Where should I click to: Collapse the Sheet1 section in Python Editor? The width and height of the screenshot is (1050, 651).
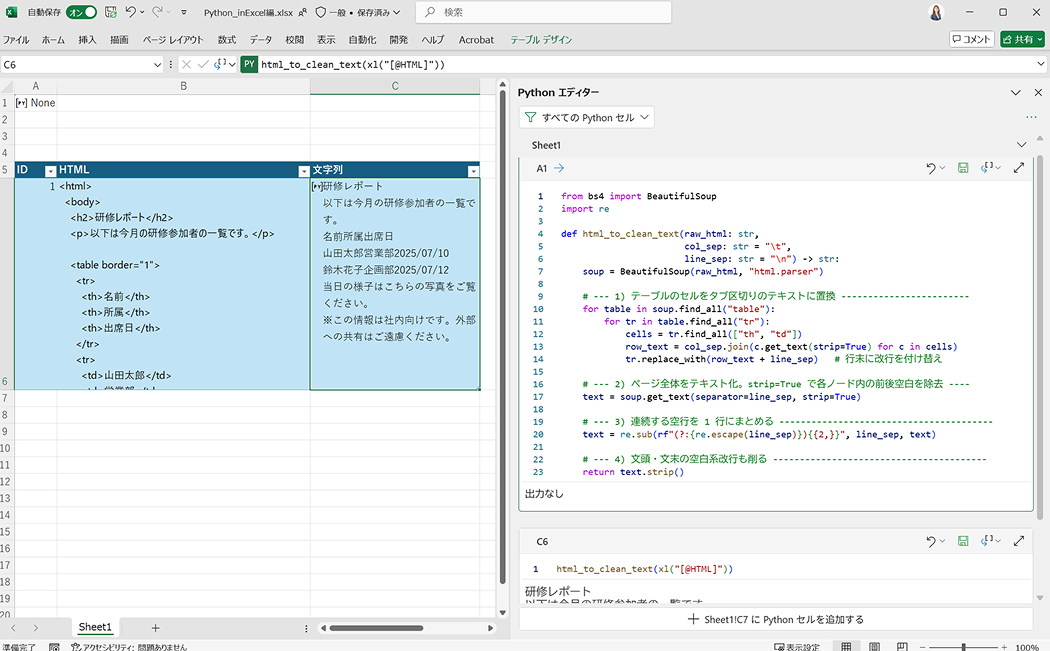coord(1021,145)
